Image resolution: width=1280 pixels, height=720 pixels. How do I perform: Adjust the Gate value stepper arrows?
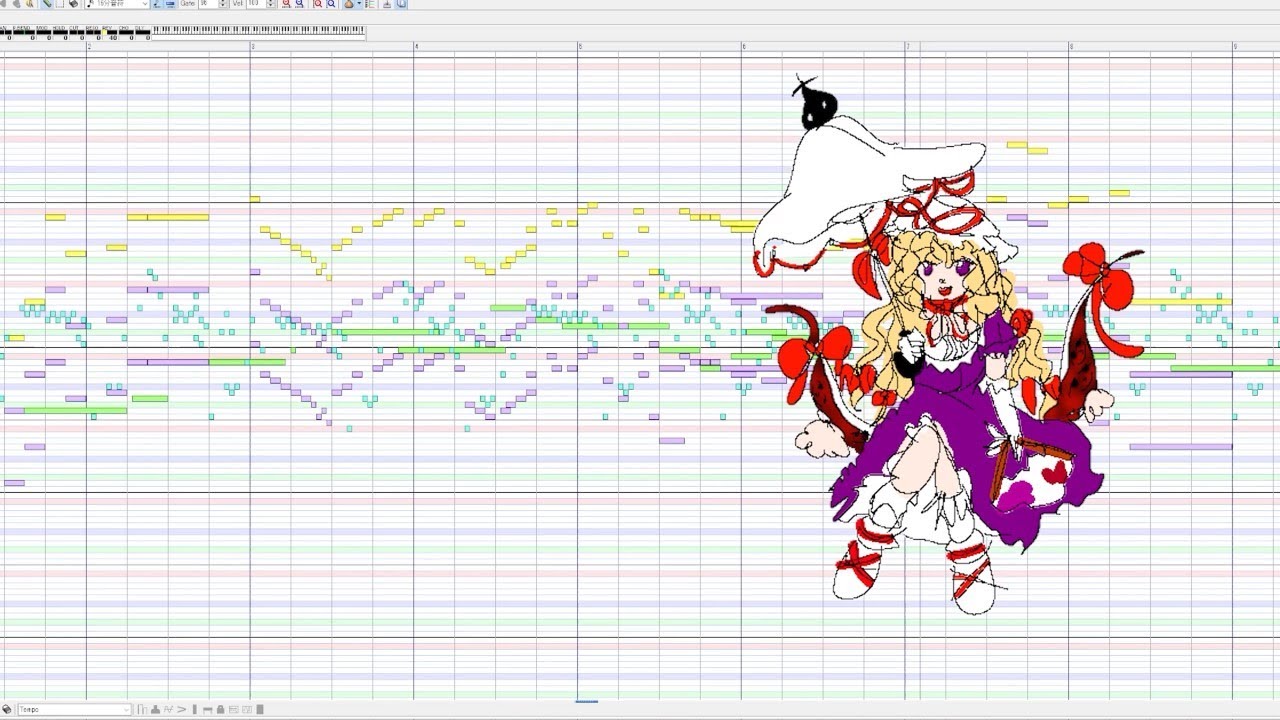pos(223,4)
